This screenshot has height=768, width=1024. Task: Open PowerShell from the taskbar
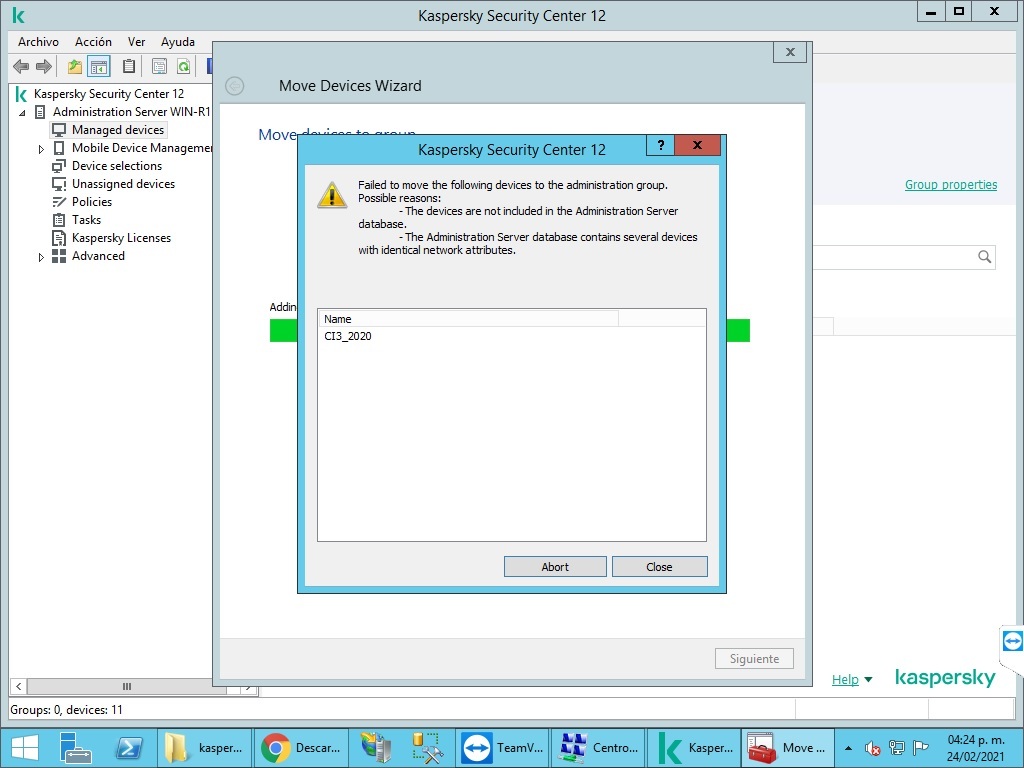(x=129, y=748)
